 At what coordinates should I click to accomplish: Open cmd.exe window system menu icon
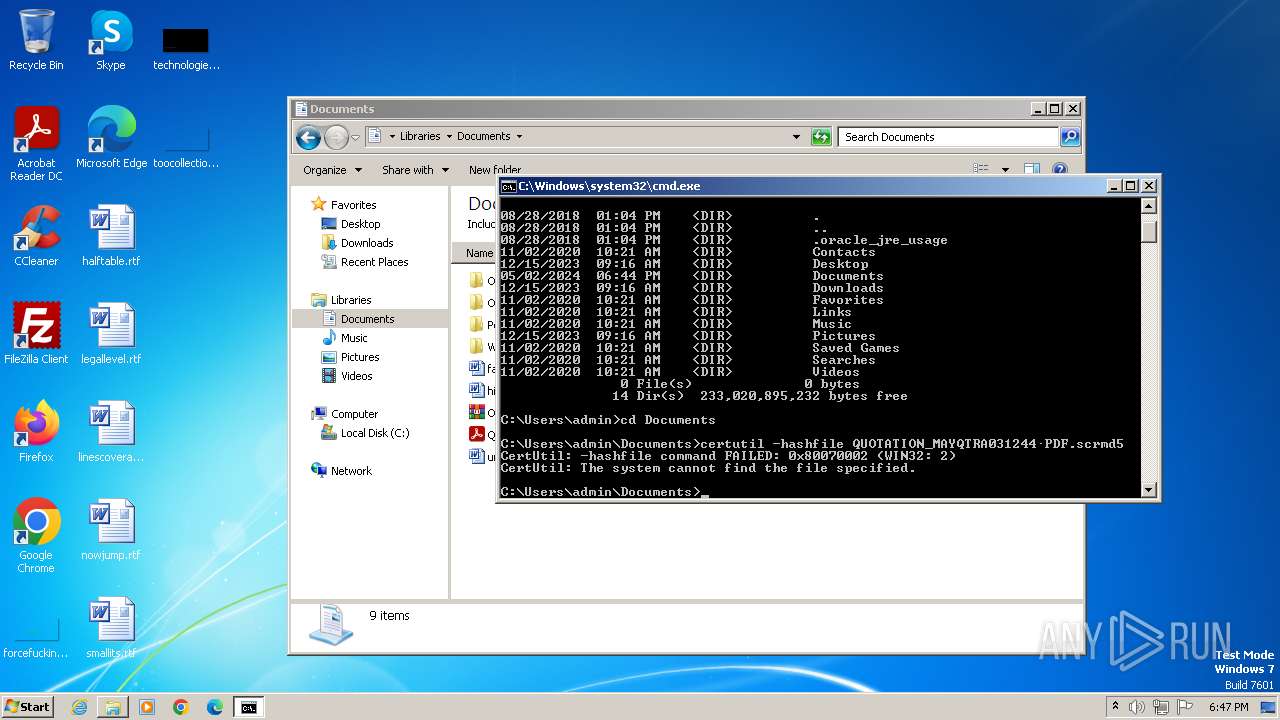[508, 186]
